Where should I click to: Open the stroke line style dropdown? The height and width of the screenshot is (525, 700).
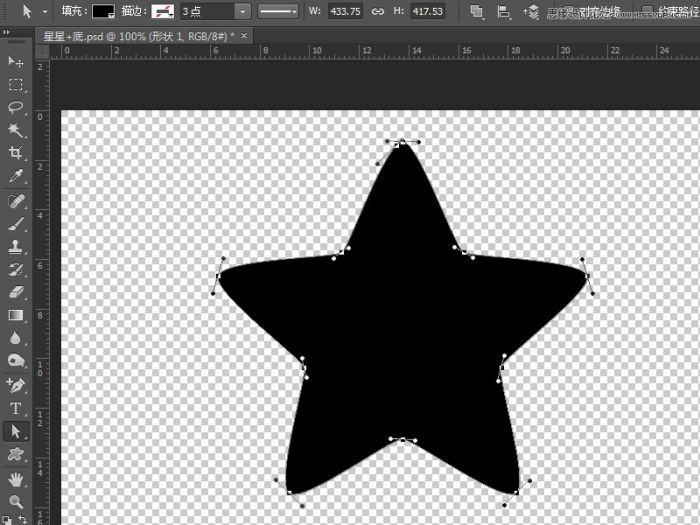pyautogui.click(x=278, y=11)
